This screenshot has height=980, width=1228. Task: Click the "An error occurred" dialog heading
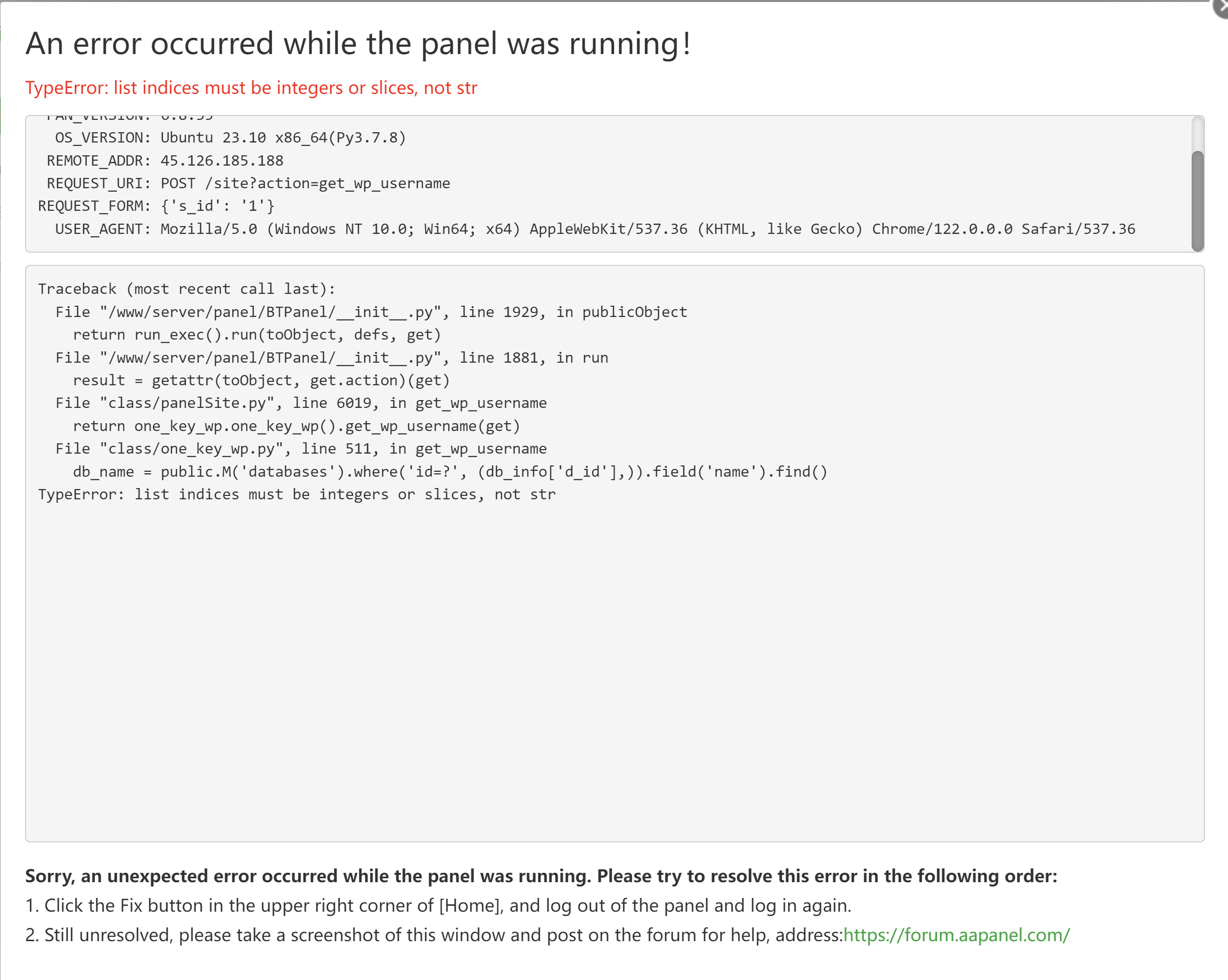click(358, 43)
